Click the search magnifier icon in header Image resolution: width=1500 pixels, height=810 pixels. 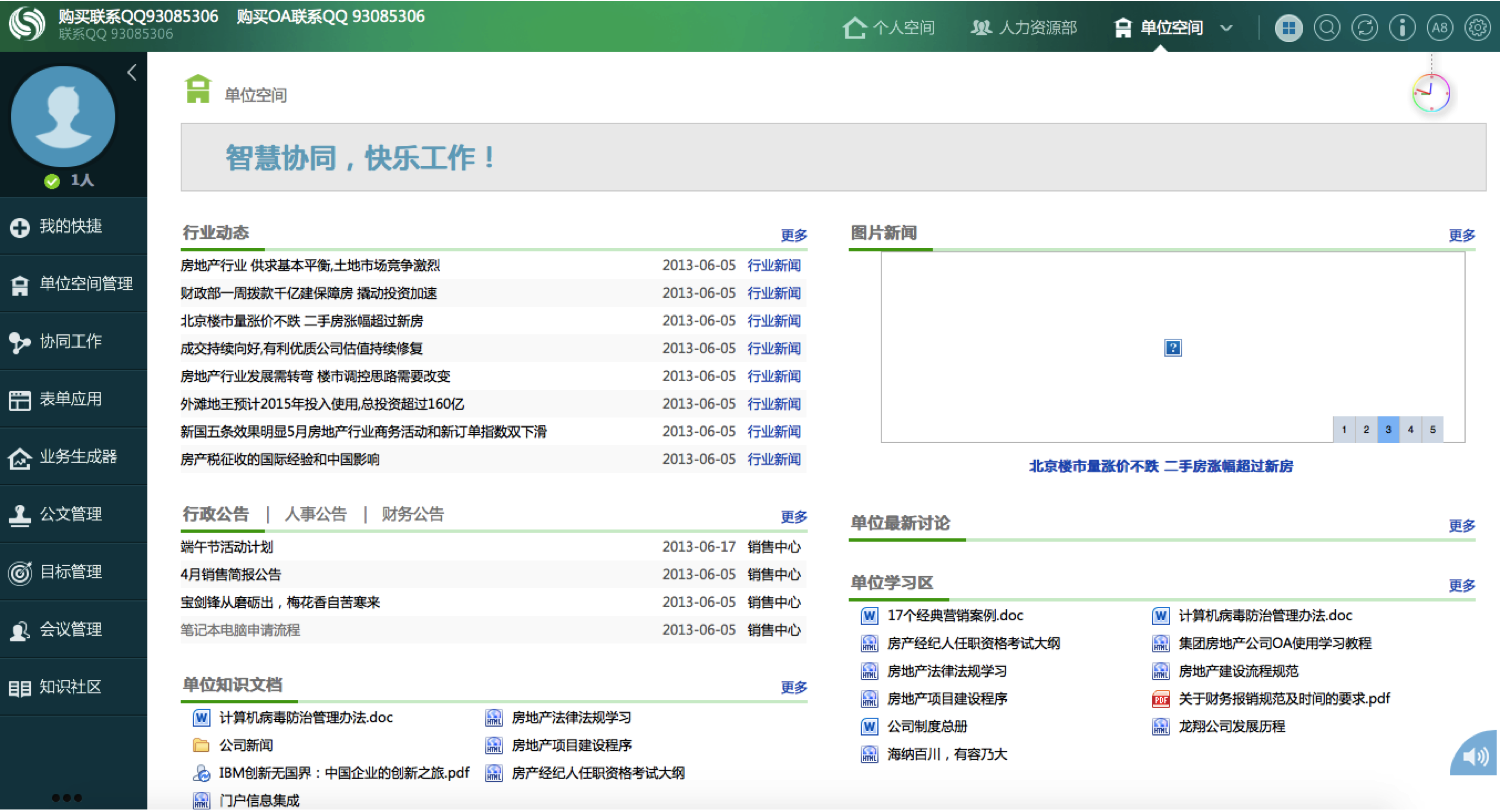tap(1327, 28)
